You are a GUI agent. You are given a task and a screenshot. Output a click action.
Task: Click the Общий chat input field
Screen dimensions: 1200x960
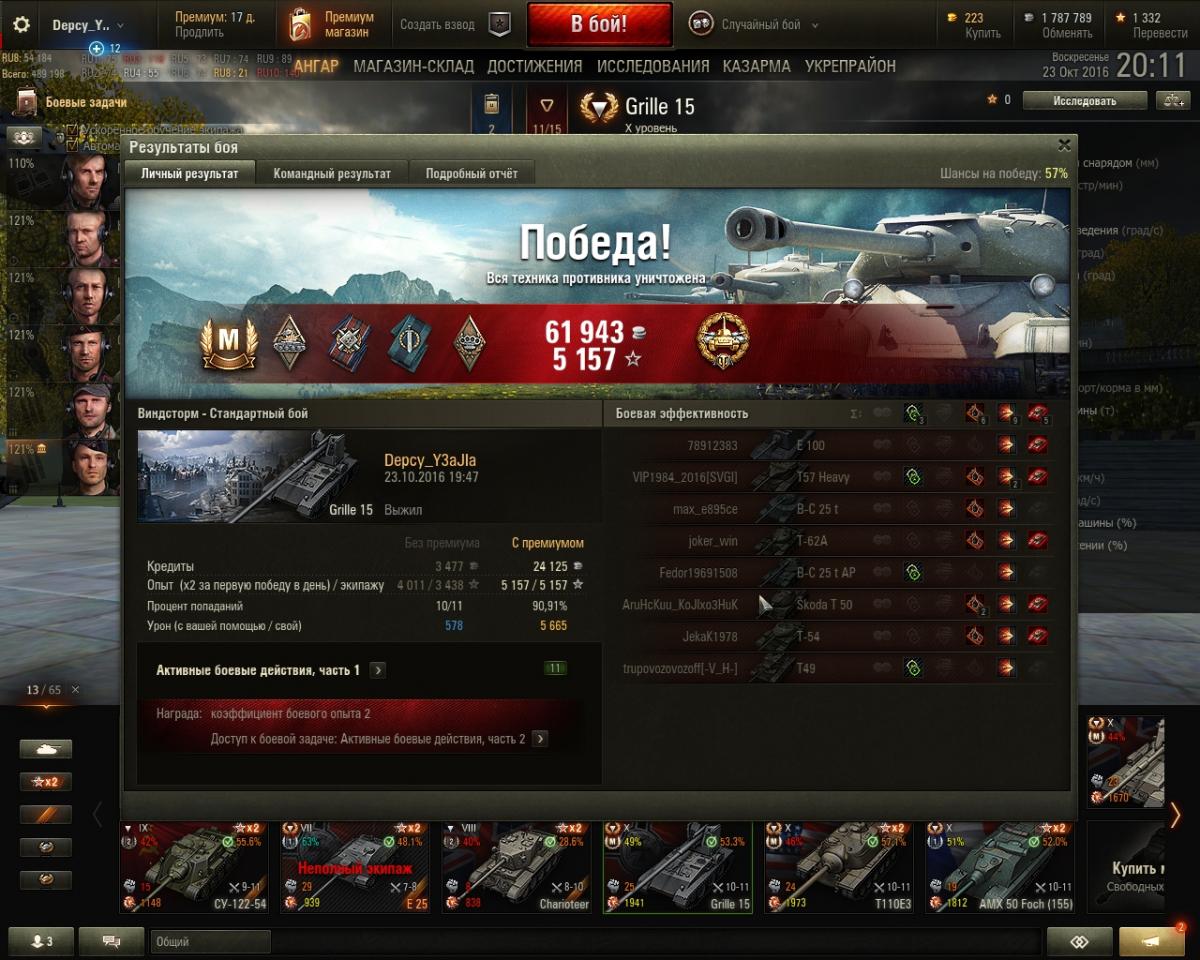click(211, 941)
